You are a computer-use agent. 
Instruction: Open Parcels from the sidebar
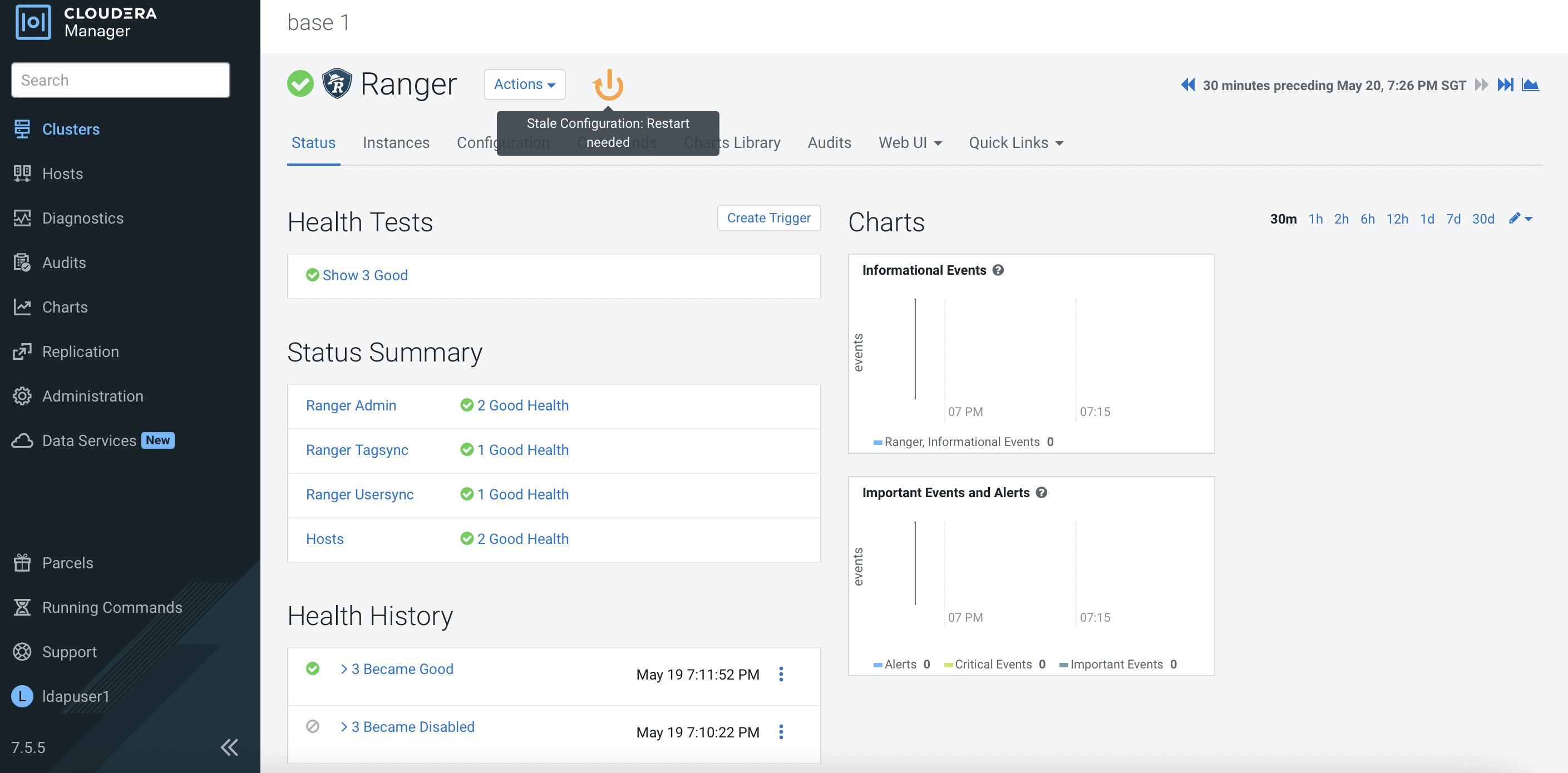point(67,563)
